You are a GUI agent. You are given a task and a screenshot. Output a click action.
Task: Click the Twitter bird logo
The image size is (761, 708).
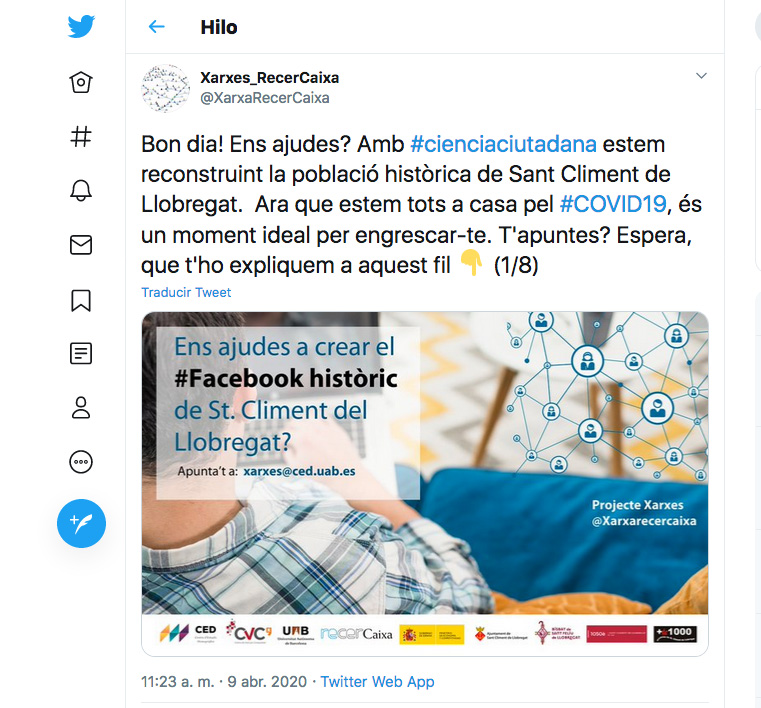[81, 27]
